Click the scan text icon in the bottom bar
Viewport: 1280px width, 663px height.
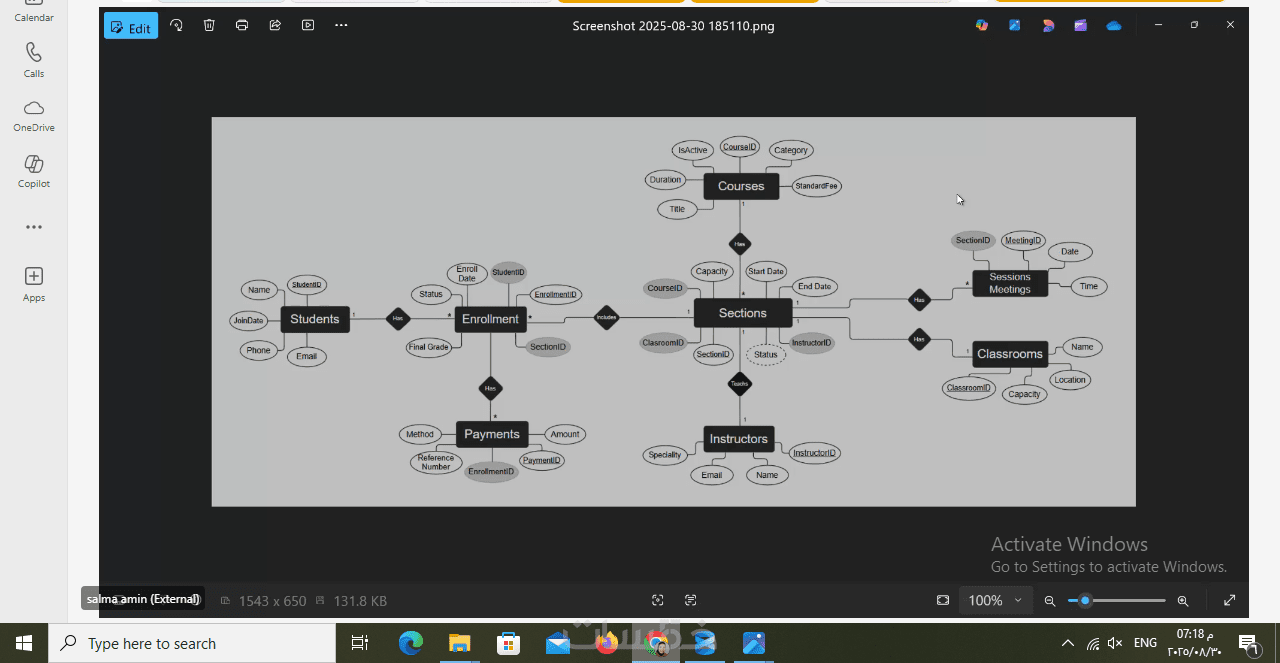pos(690,600)
